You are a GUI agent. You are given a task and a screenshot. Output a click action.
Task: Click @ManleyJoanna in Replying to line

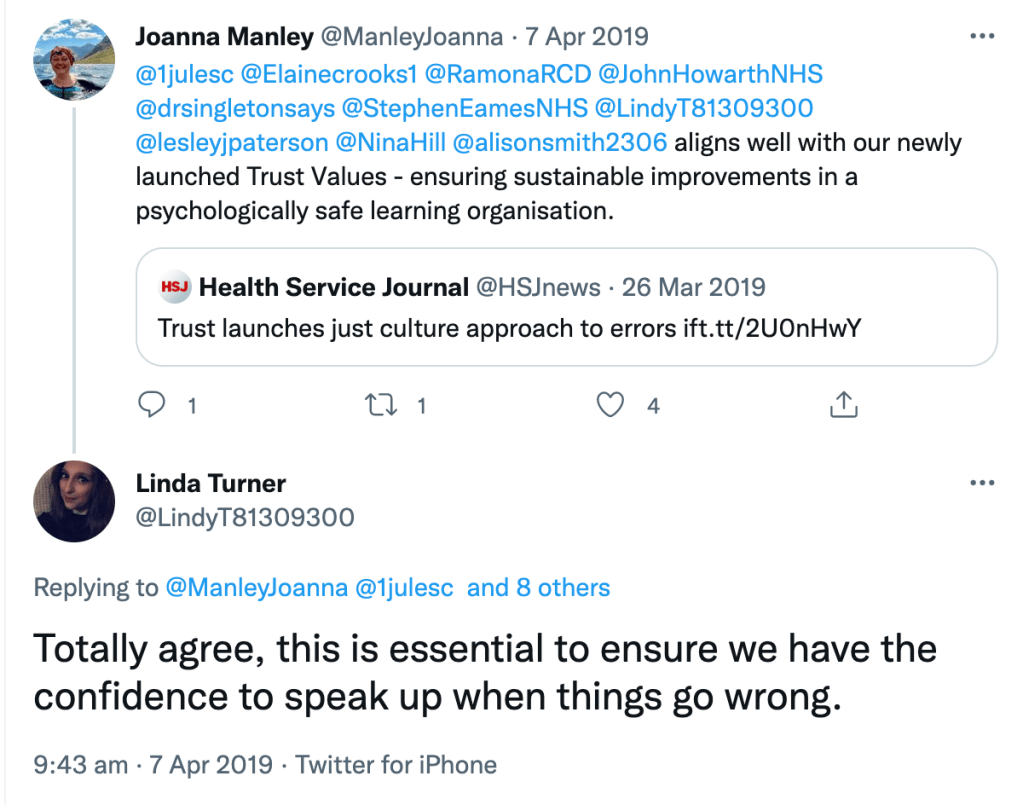click(255, 587)
